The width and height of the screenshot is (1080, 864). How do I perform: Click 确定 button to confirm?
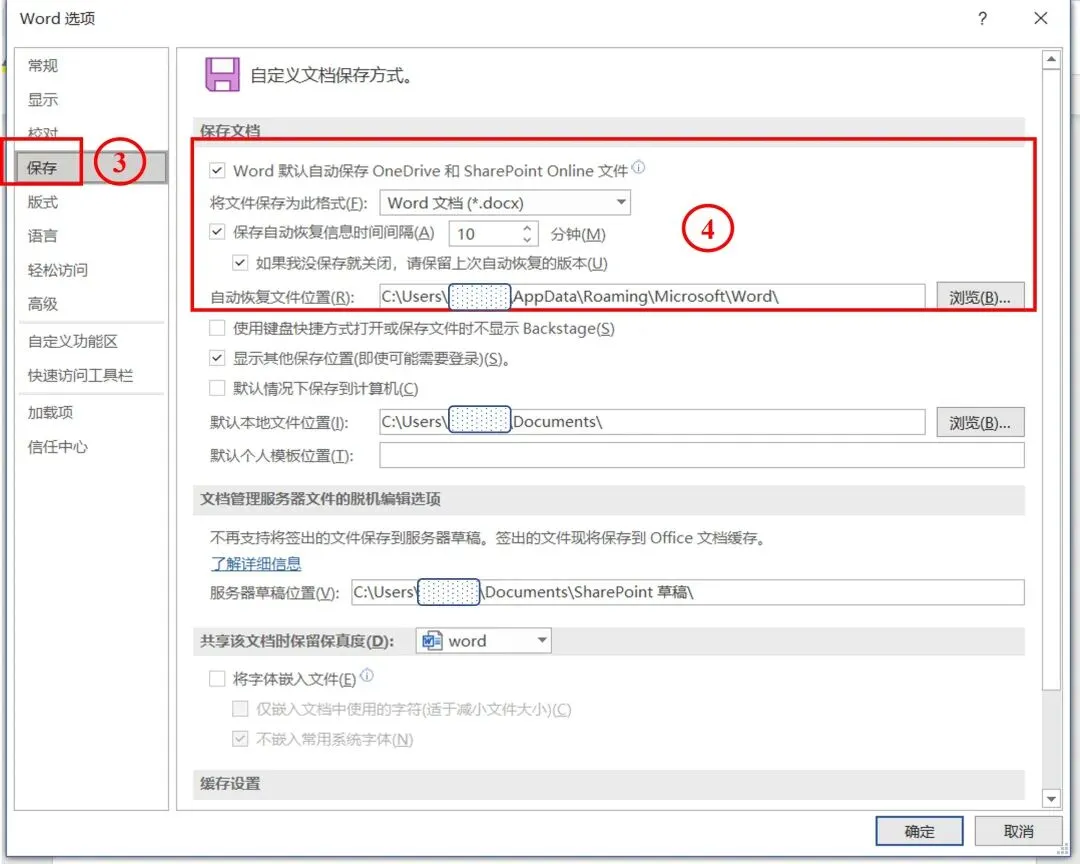920,831
